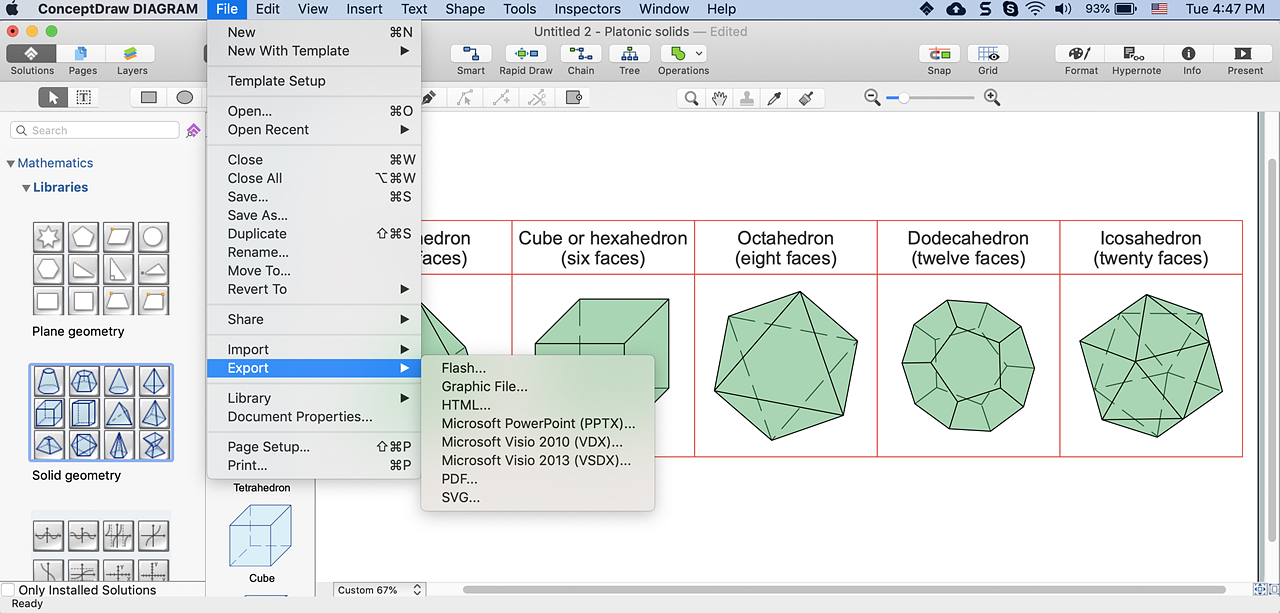Pick the Eyedropper tool

pos(773,98)
